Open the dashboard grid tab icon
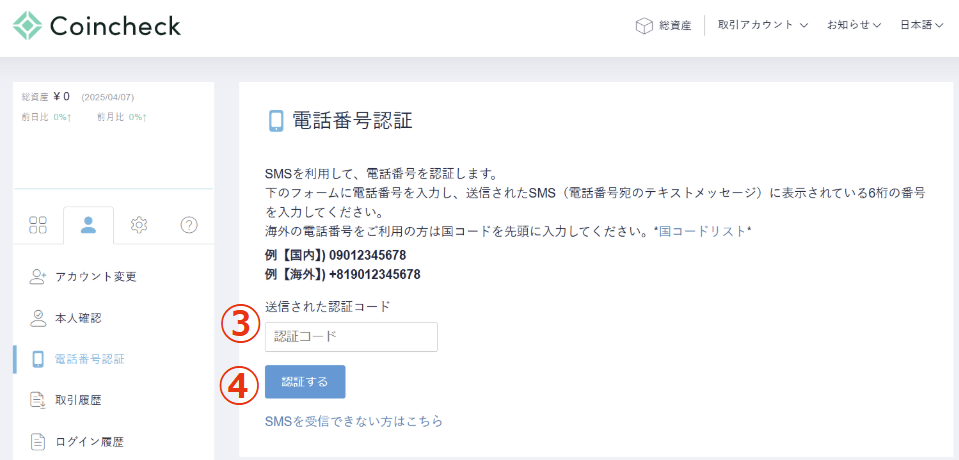The width and height of the screenshot is (959, 460). pos(38,225)
